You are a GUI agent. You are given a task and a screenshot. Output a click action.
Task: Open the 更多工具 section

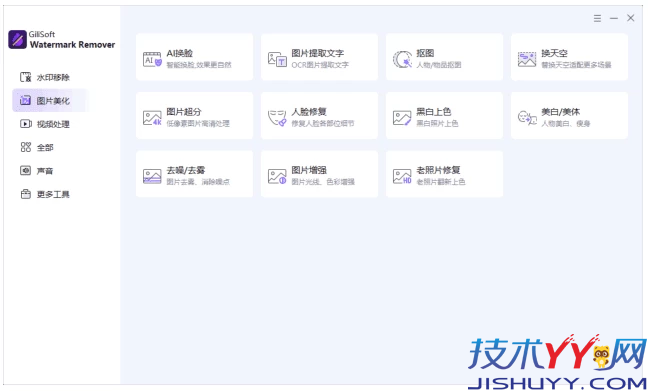50,194
